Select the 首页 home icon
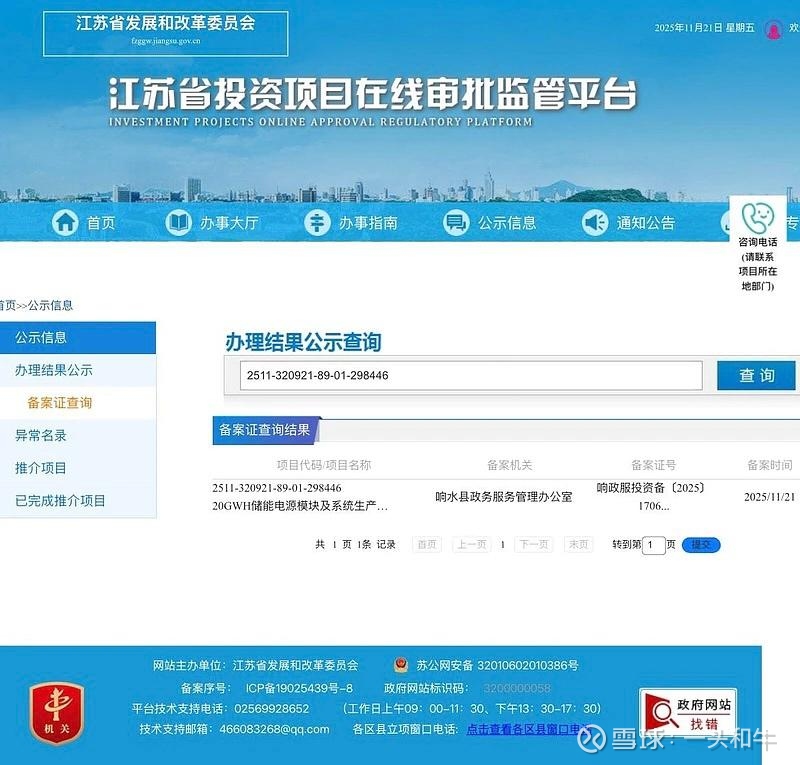The width and height of the screenshot is (800, 765). click(x=66, y=223)
